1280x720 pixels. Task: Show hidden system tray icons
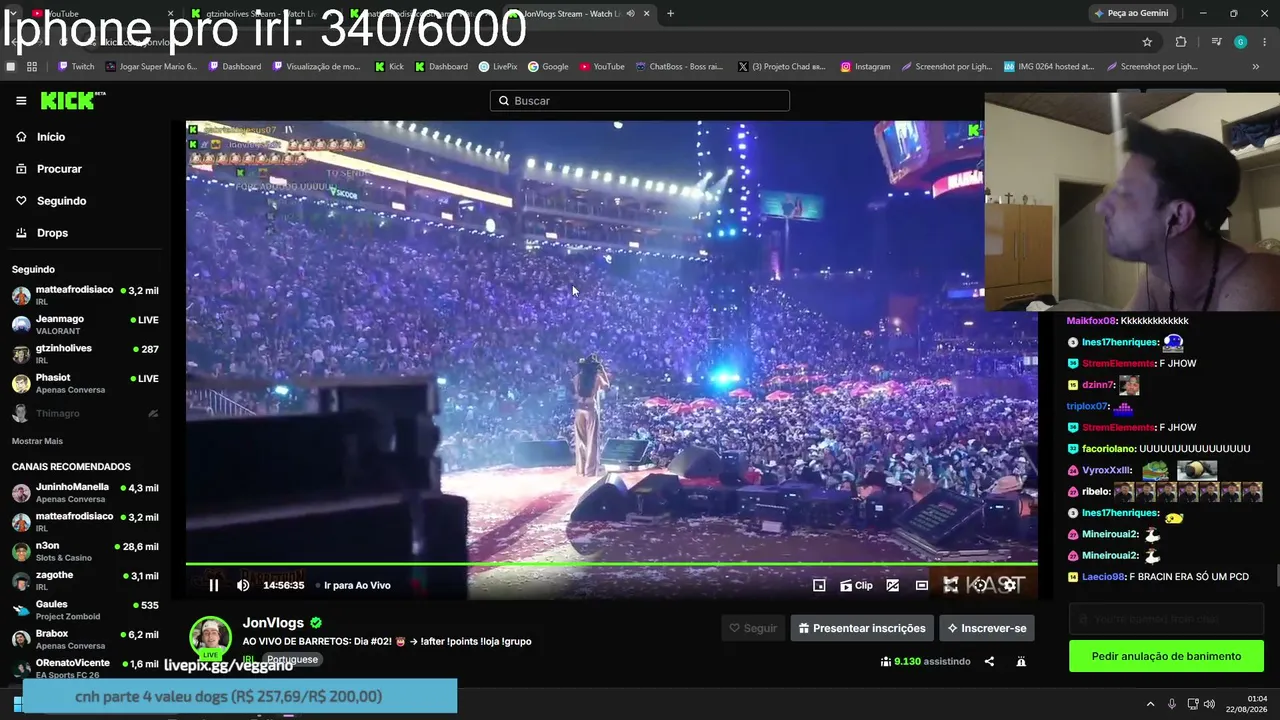(x=1150, y=705)
